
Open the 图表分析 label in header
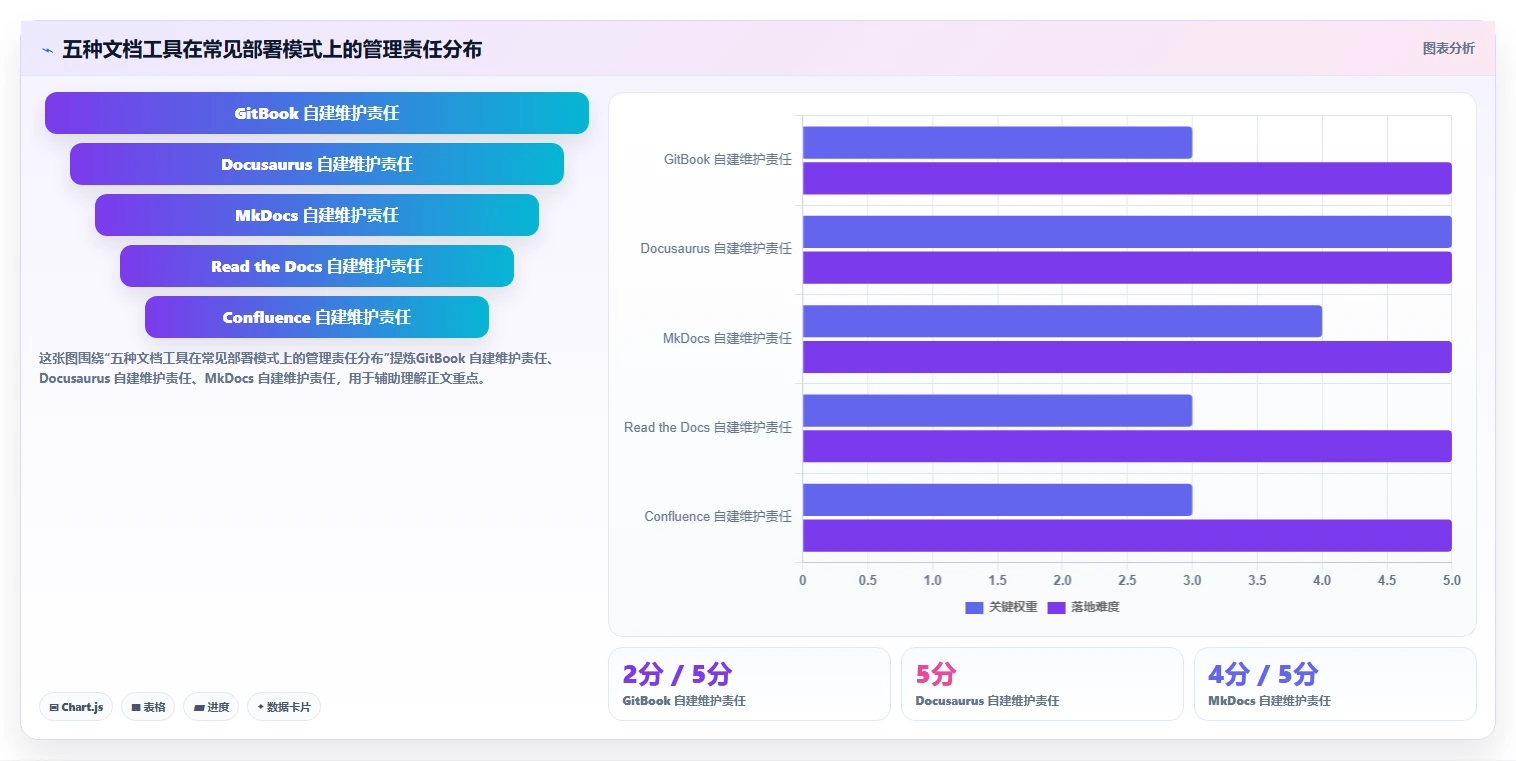(x=1448, y=48)
